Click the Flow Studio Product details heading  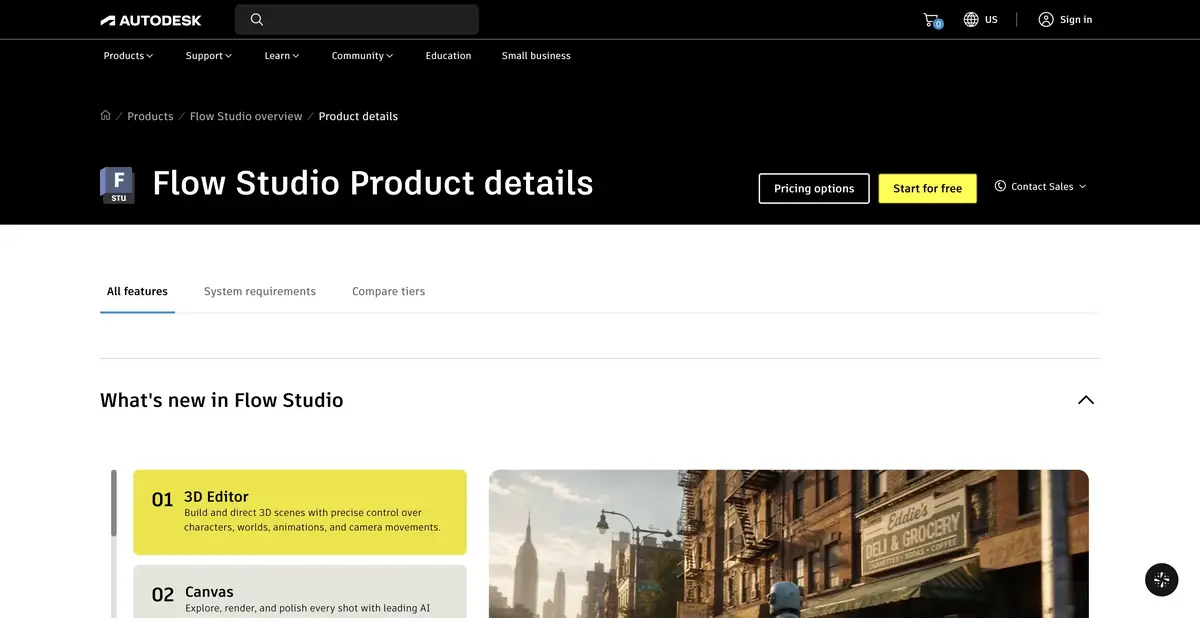373,183
